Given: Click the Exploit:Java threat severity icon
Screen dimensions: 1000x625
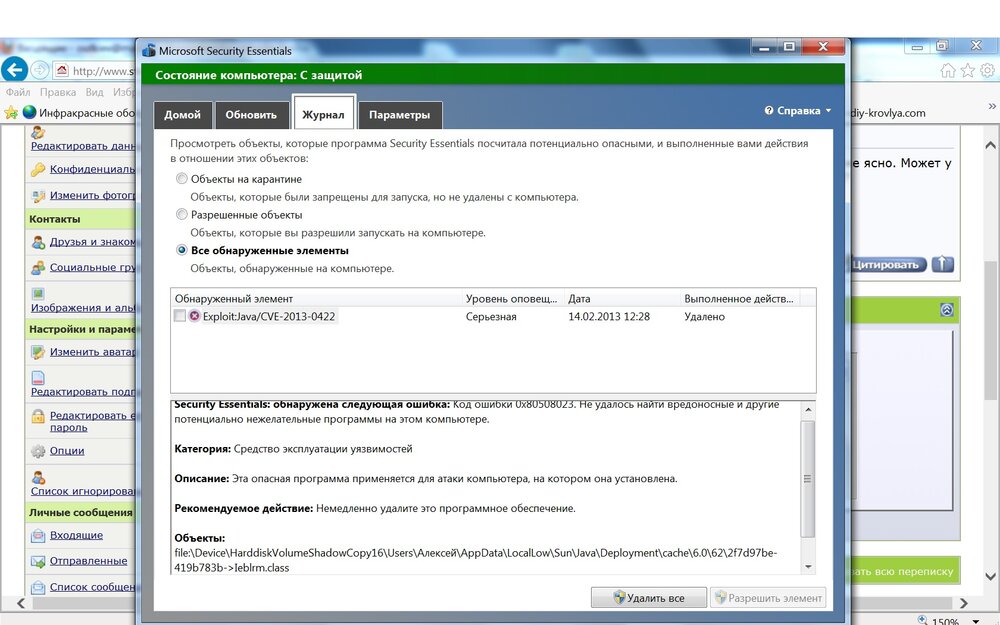Looking at the screenshot, I should click(194, 316).
